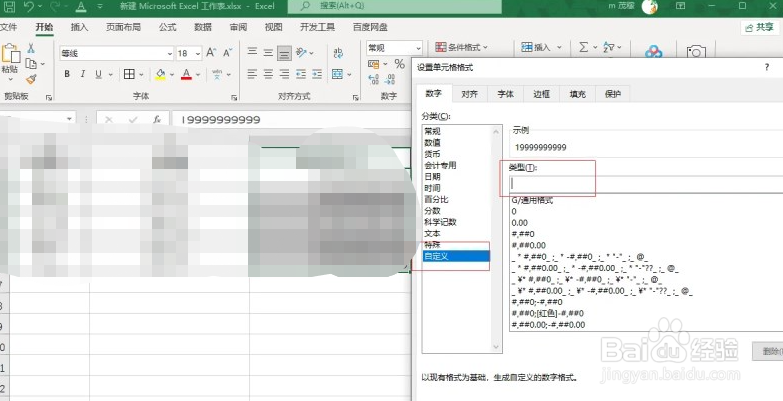Click the Baidu Netdisk cloud icon

point(653,51)
